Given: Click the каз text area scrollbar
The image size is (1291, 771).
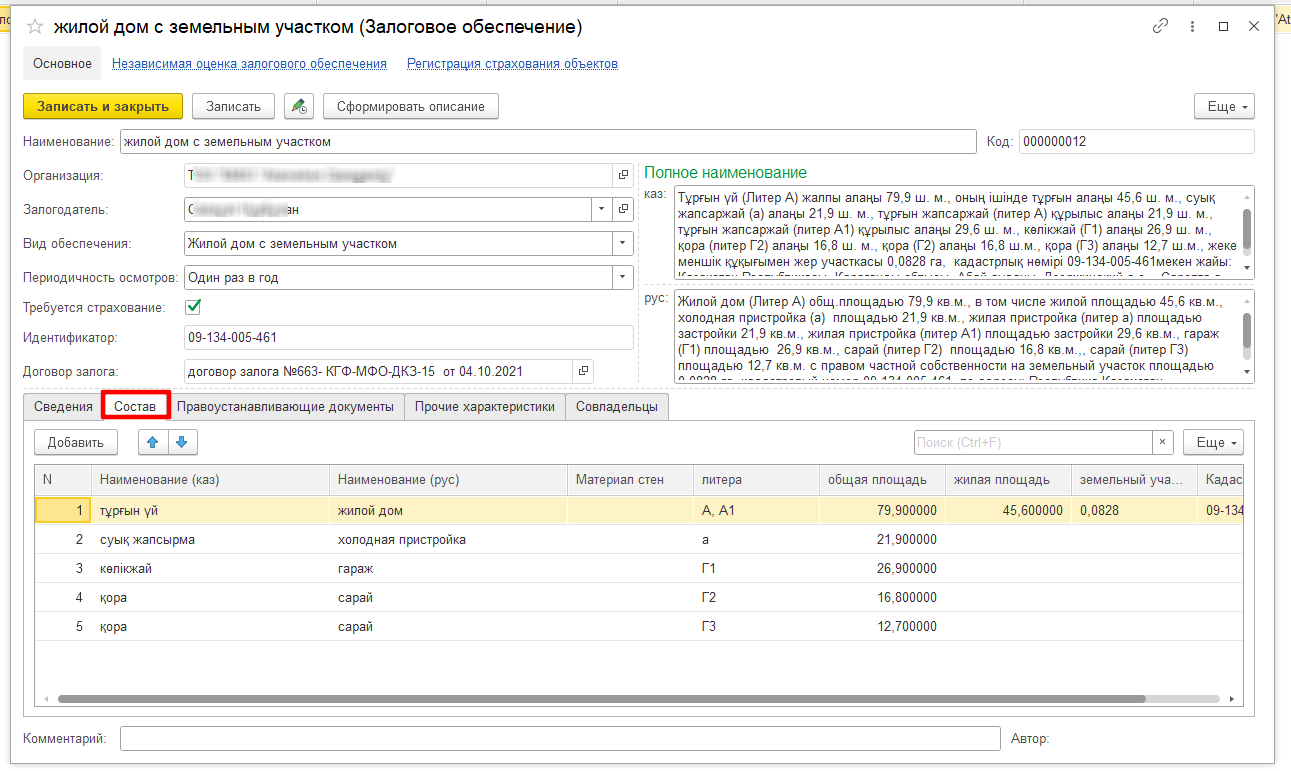Looking at the screenshot, I should [x=1247, y=232].
